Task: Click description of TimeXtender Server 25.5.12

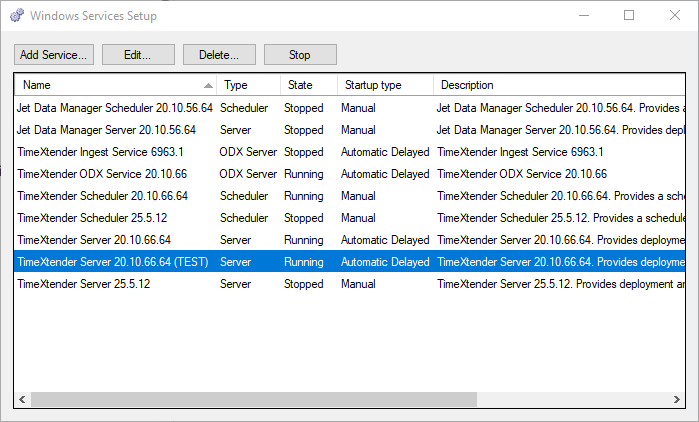Action: tap(561, 284)
